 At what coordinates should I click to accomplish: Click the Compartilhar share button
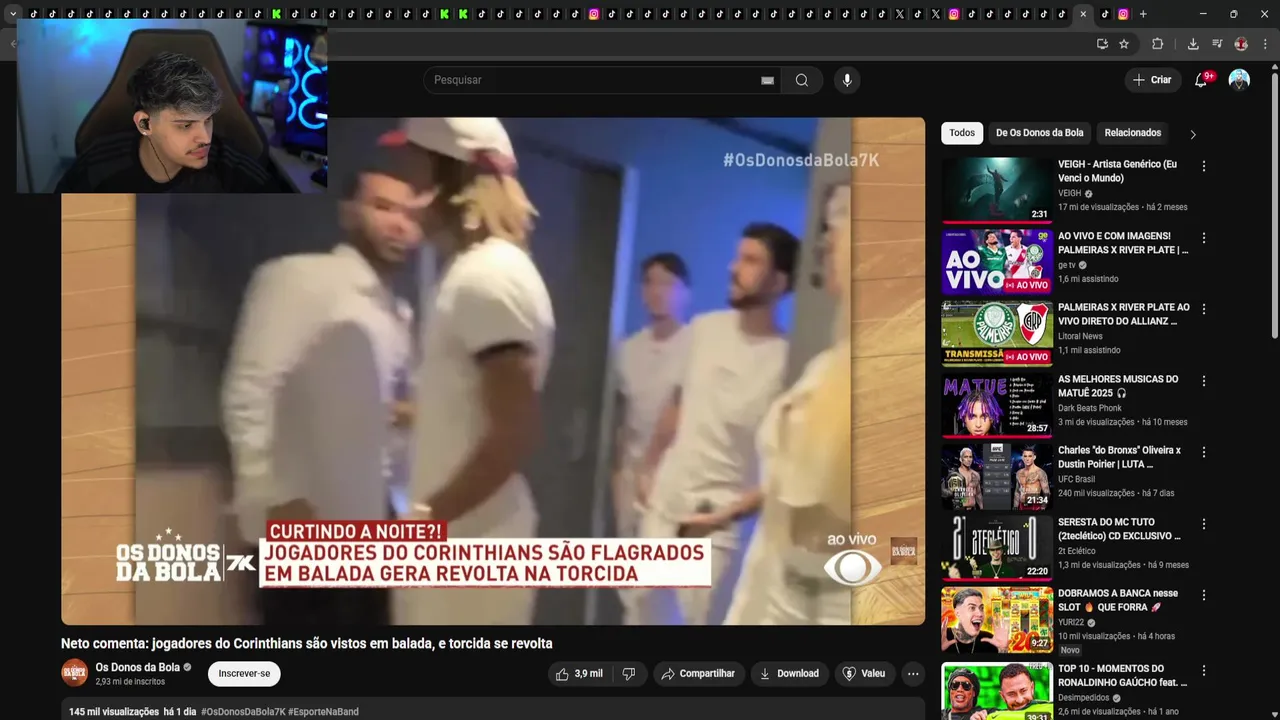point(698,674)
